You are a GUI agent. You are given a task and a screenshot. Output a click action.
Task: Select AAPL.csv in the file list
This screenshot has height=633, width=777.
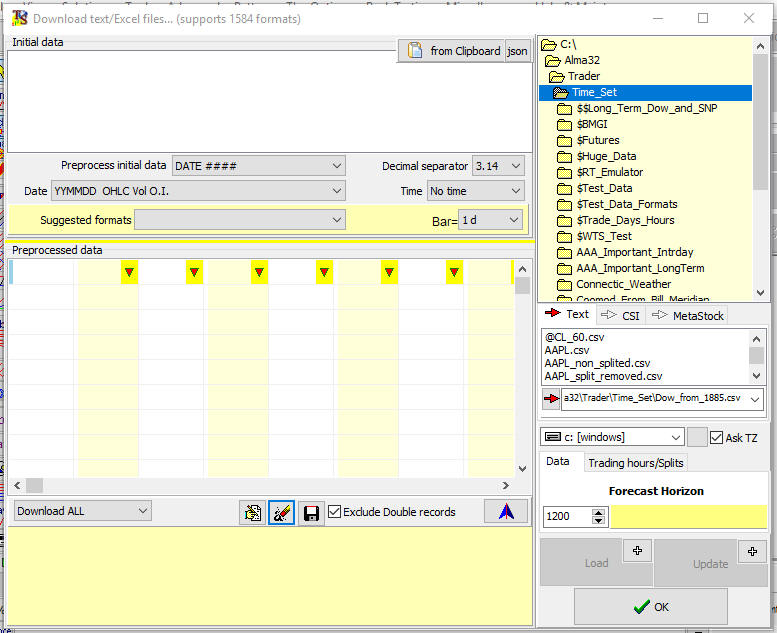pos(566,351)
